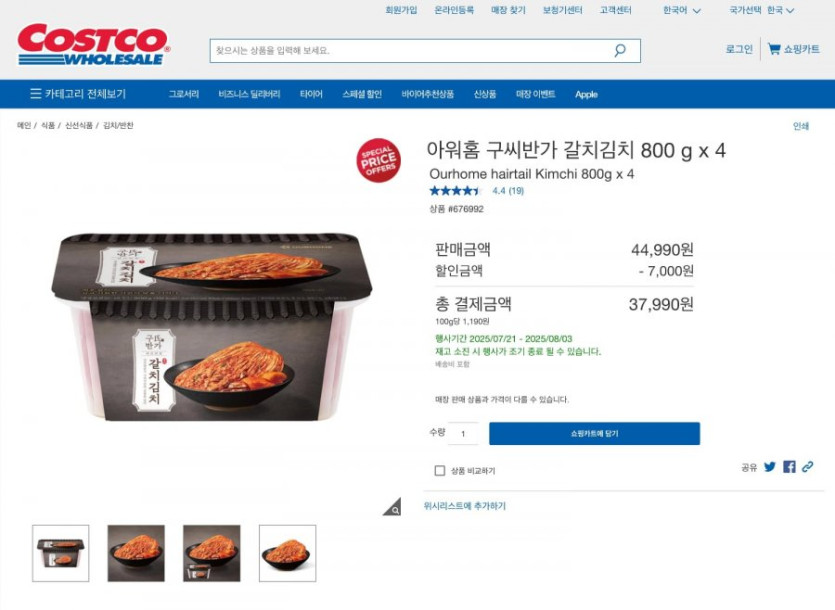Copy product link via chain icon
Viewport: 835px width, 610px height.
[x=808, y=467]
